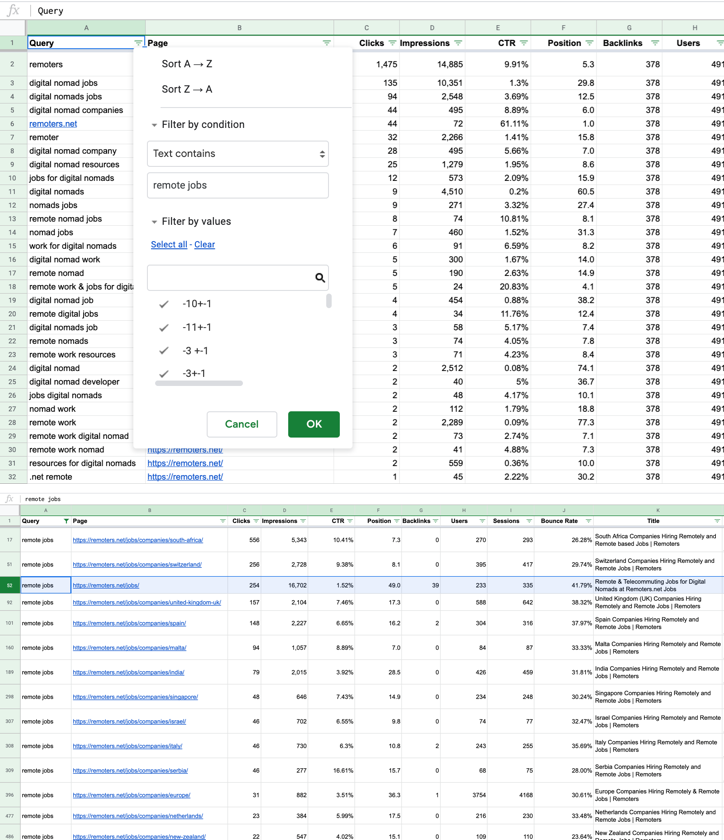The width and height of the screenshot is (724, 840).
Task: Open the remoters.net link in Query column
Action: [x=53, y=124]
